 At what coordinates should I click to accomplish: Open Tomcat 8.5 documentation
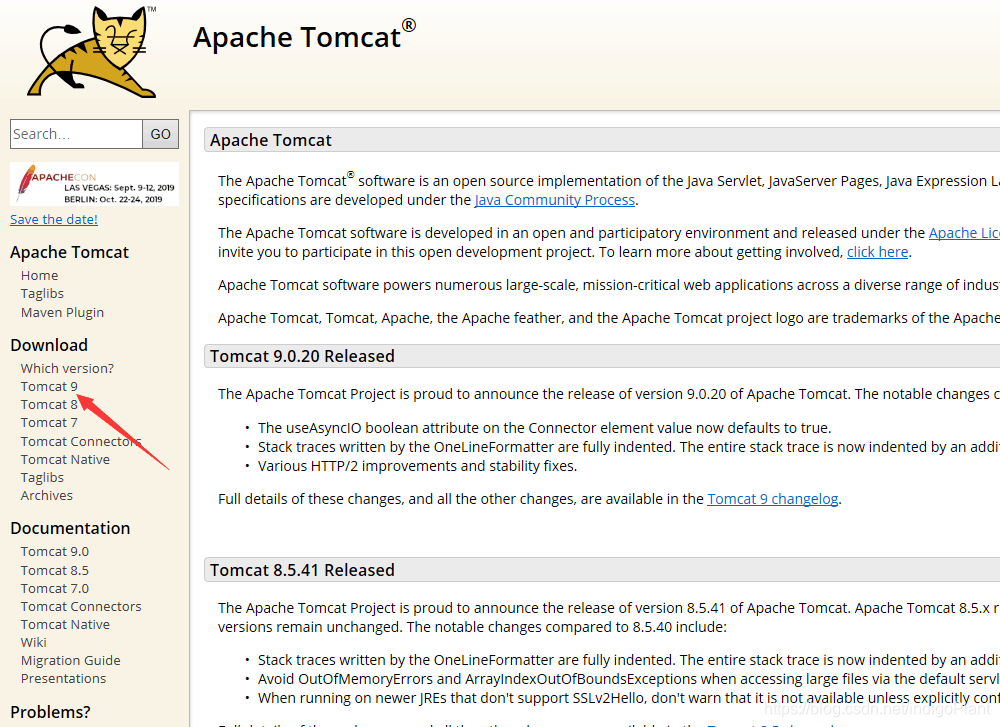(55, 570)
